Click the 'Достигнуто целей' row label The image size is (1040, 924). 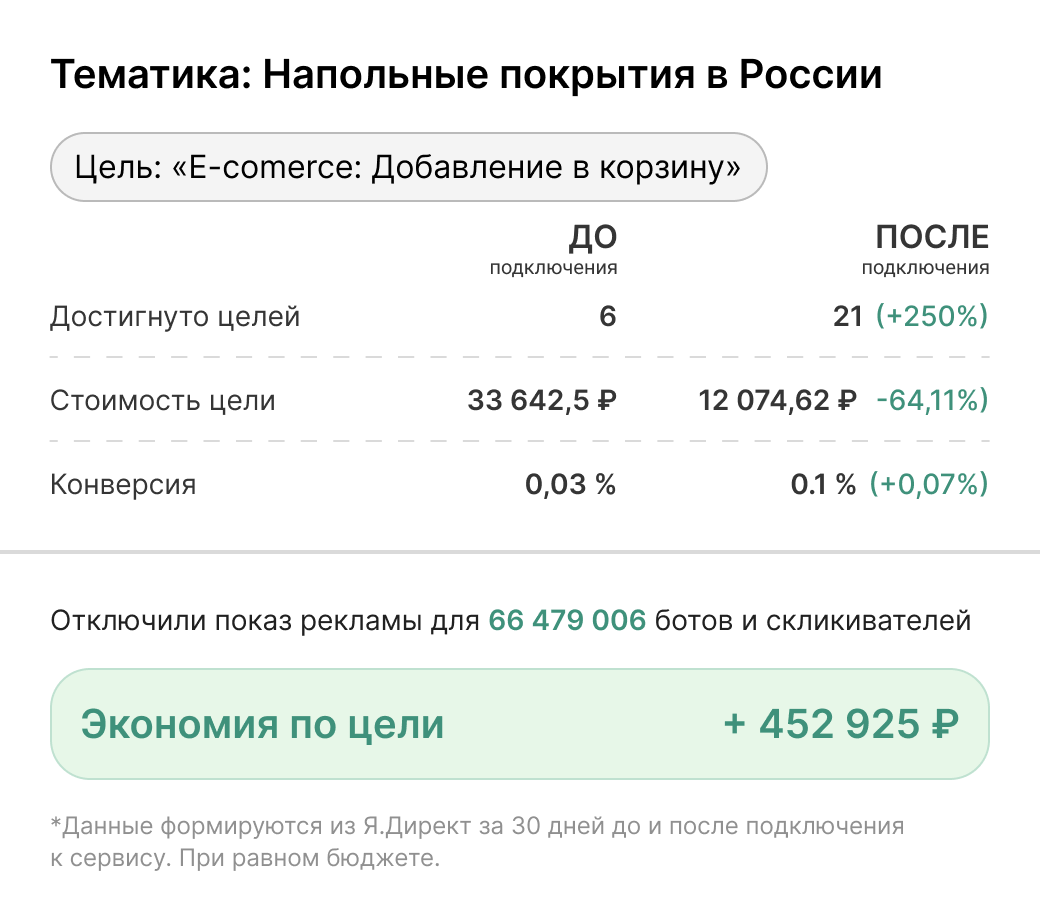(x=175, y=317)
